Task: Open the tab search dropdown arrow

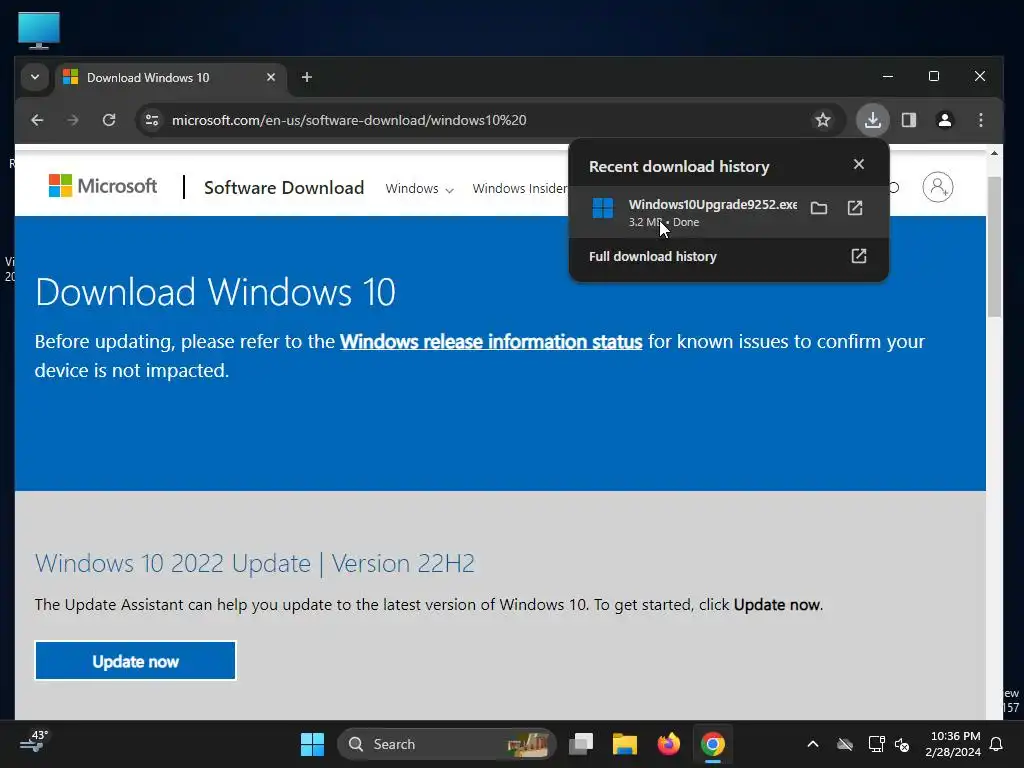Action: 35,77
